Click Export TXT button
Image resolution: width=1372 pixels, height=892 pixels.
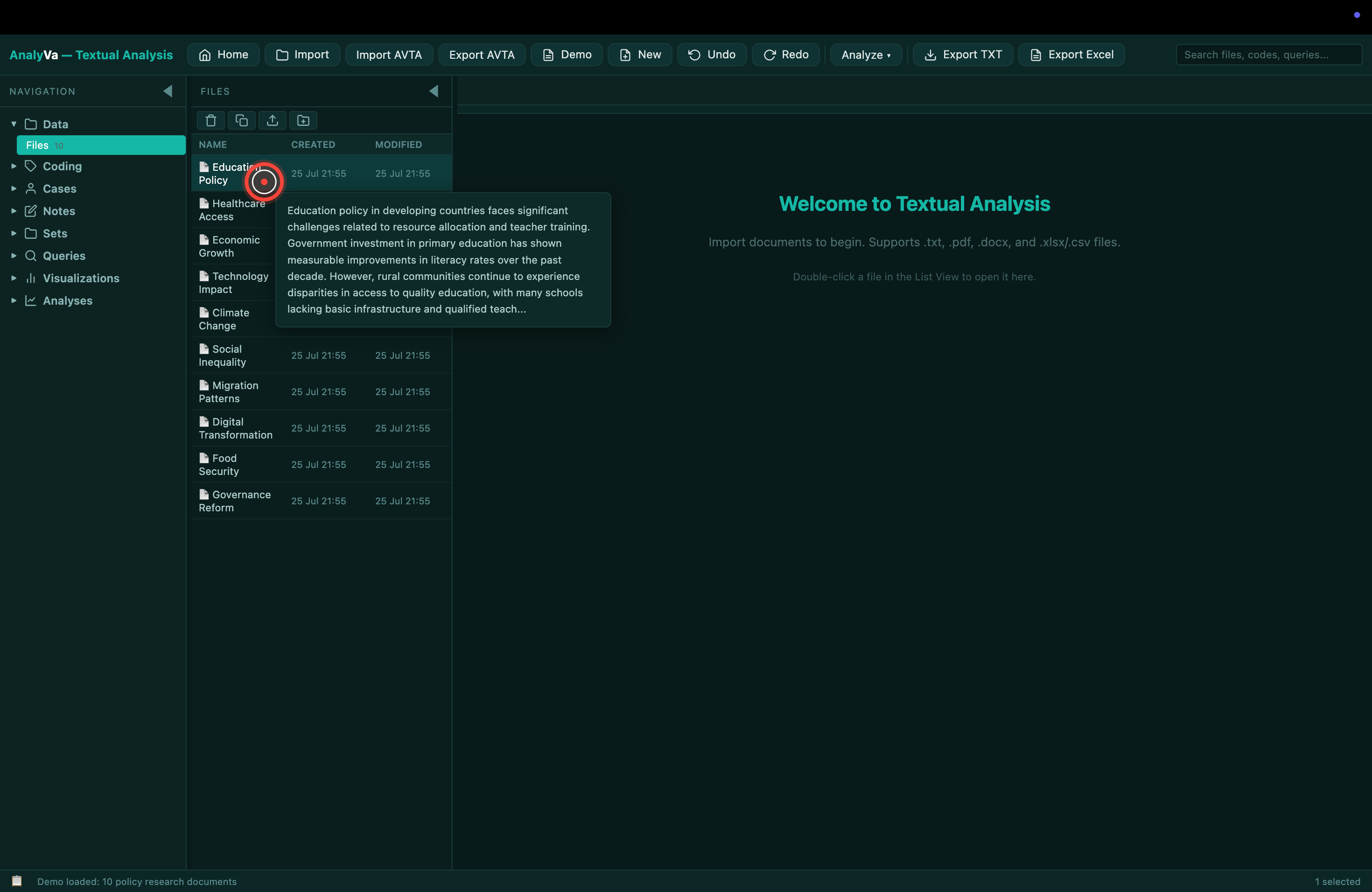tap(963, 55)
